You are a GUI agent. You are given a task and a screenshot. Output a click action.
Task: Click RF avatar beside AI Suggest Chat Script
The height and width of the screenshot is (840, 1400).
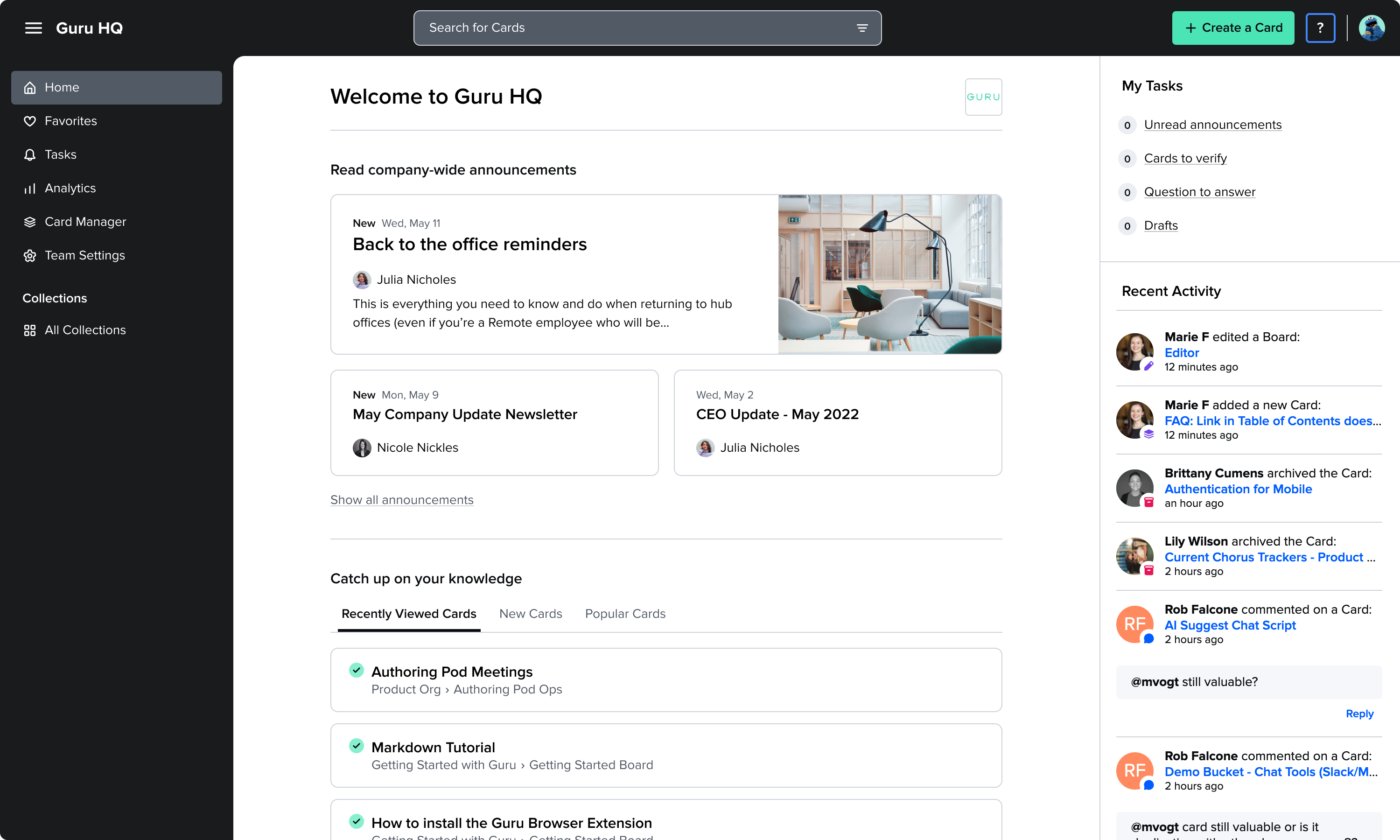coord(1134,624)
